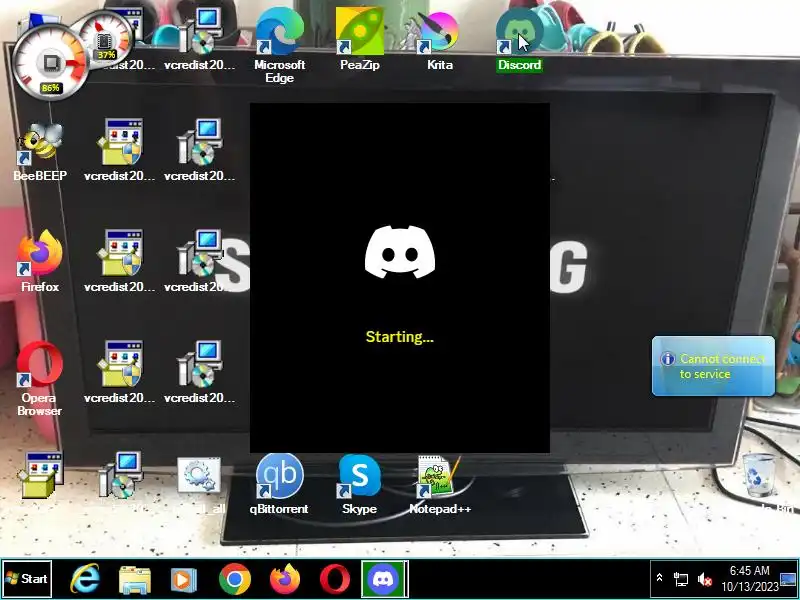The width and height of the screenshot is (800, 600).
Task: Open Windows Media Player from the taskbar
Action: tap(183, 579)
